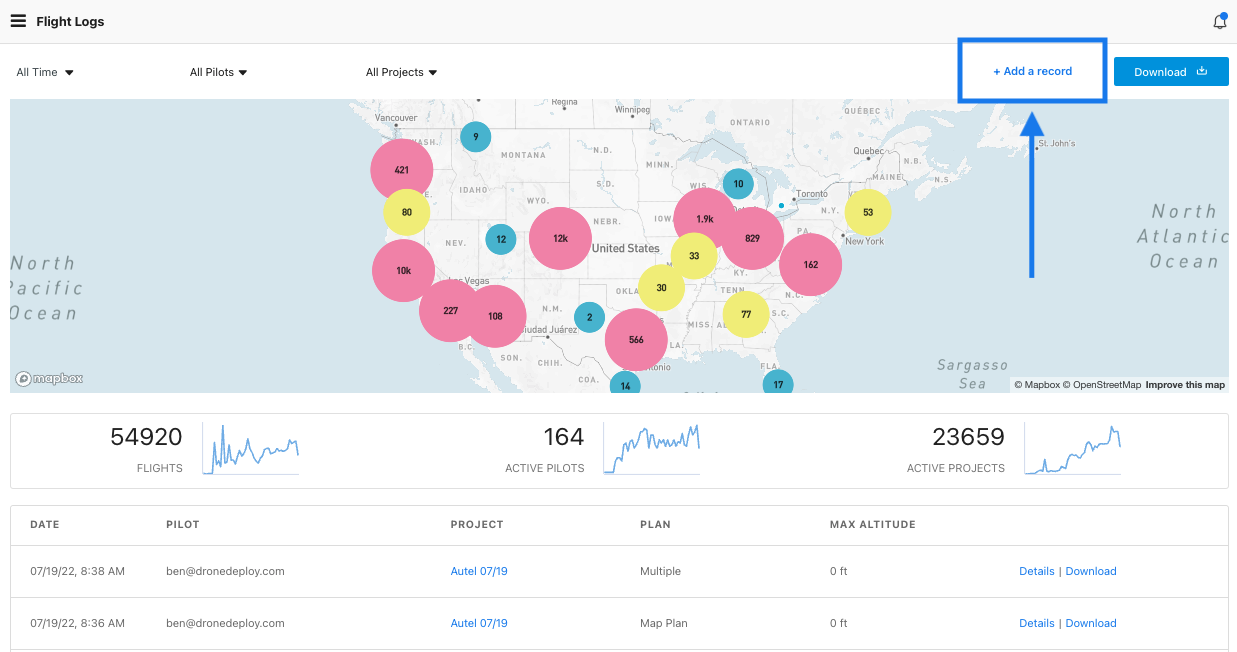Image resolution: width=1237 pixels, height=652 pixels.
Task: Download the 8:36 AM flight log
Action: pyautogui.click(x=1090, y=623)
